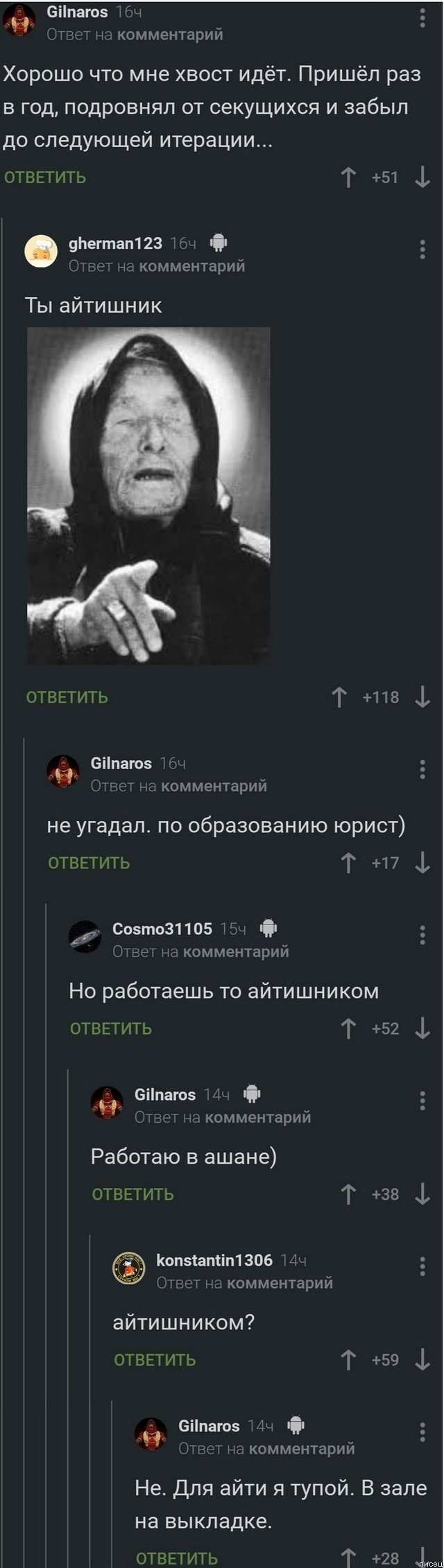
Task: Click ОТВЕТИТЬ under 'айтишником?' comment
Action: pos(155,1360)
